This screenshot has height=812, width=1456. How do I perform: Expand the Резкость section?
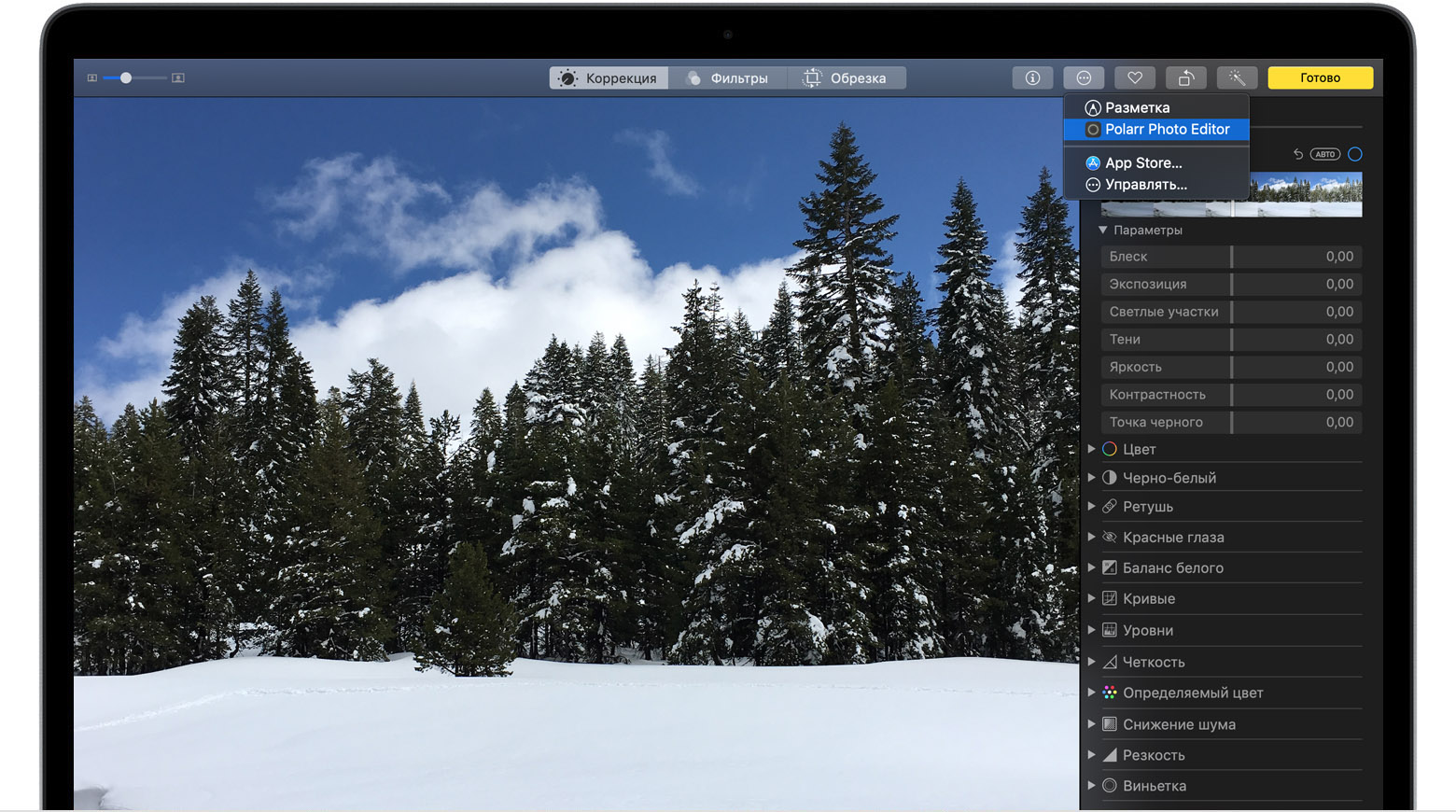[x=1091, y=755]
